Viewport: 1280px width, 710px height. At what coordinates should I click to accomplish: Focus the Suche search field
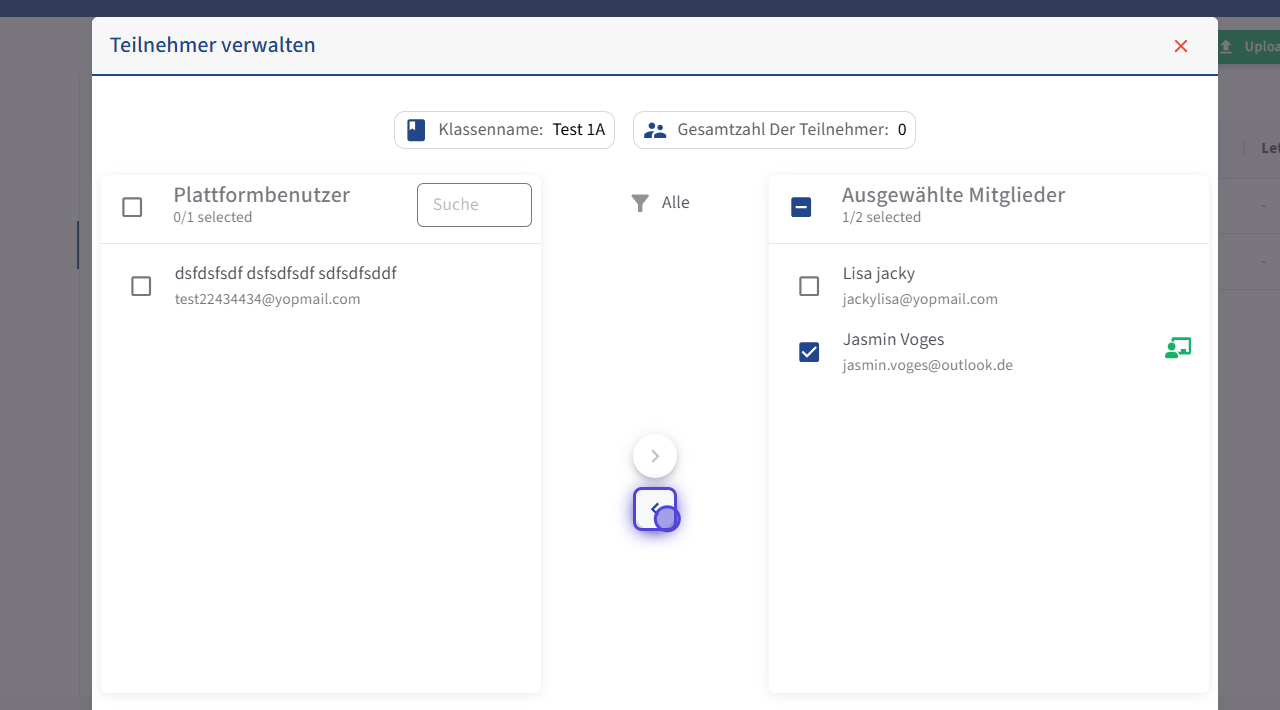[x=474, y=205]
